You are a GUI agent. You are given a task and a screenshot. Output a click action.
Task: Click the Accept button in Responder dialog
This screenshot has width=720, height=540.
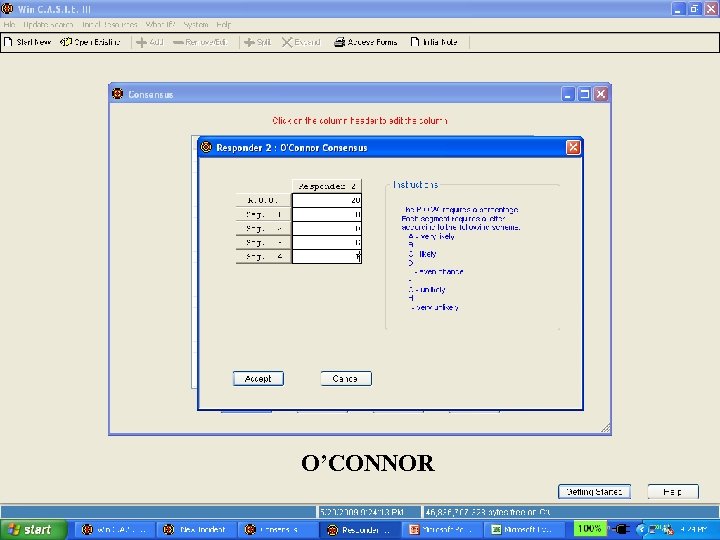point(258,379)
